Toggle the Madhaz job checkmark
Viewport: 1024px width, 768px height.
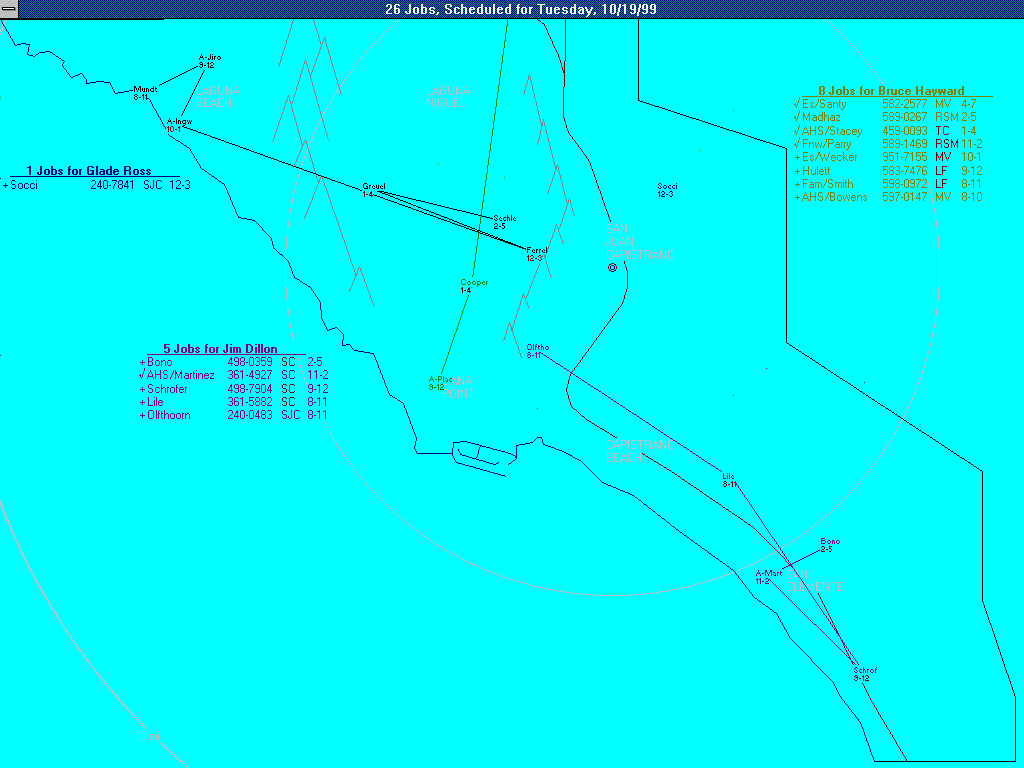(x=796, y=117)
